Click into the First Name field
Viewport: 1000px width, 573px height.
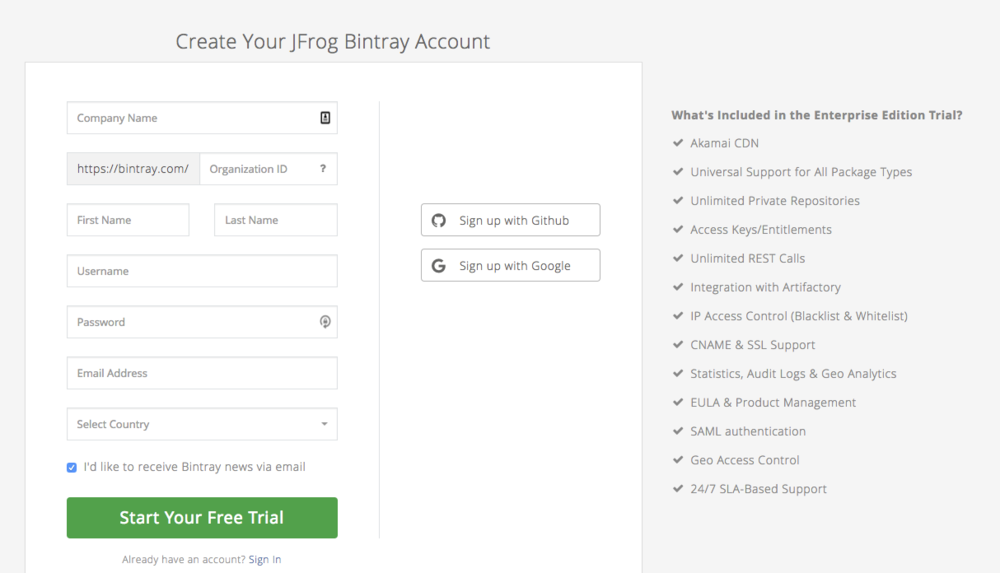pos(128,220)
